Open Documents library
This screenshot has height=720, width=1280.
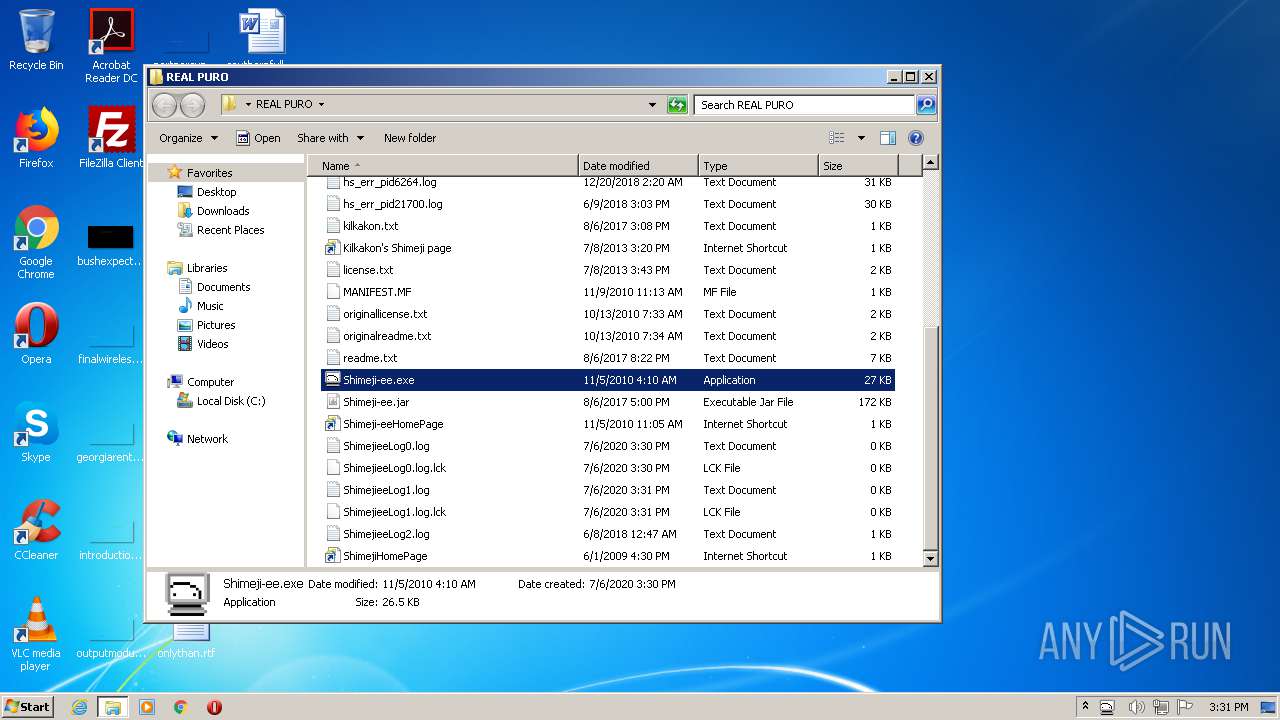coord(223,287)
